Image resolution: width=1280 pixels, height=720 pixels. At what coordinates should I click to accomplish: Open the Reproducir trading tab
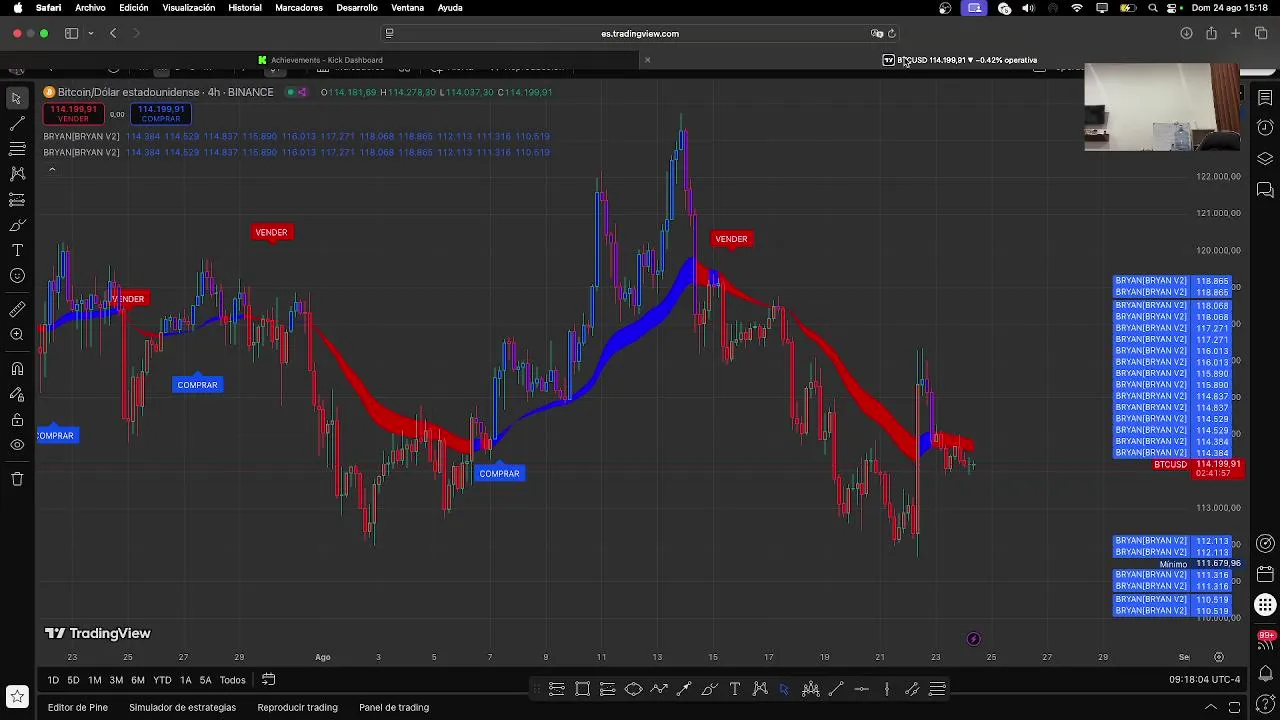(297, 707)
